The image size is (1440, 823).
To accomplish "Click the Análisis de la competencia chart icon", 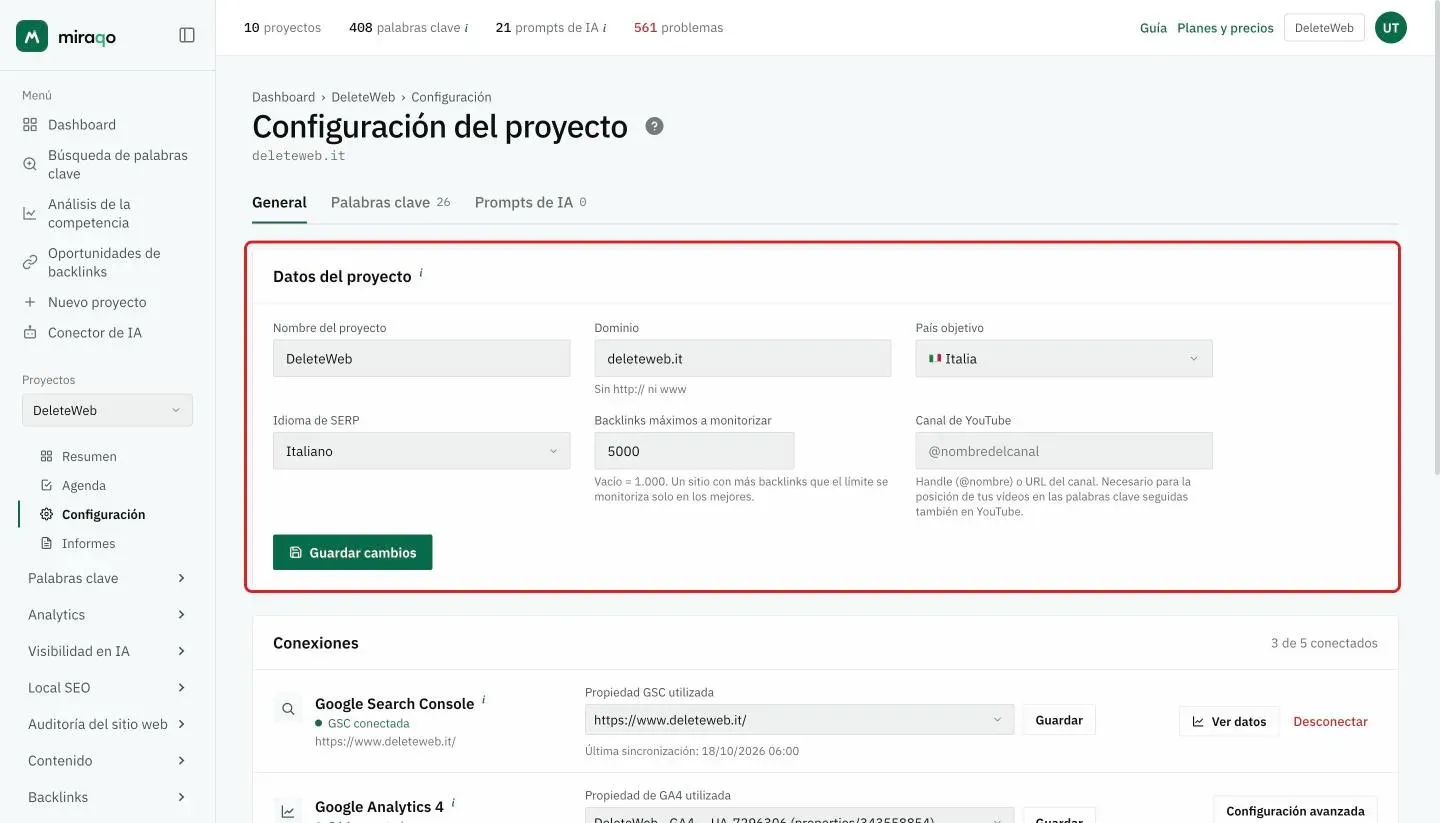I will 30,213.
